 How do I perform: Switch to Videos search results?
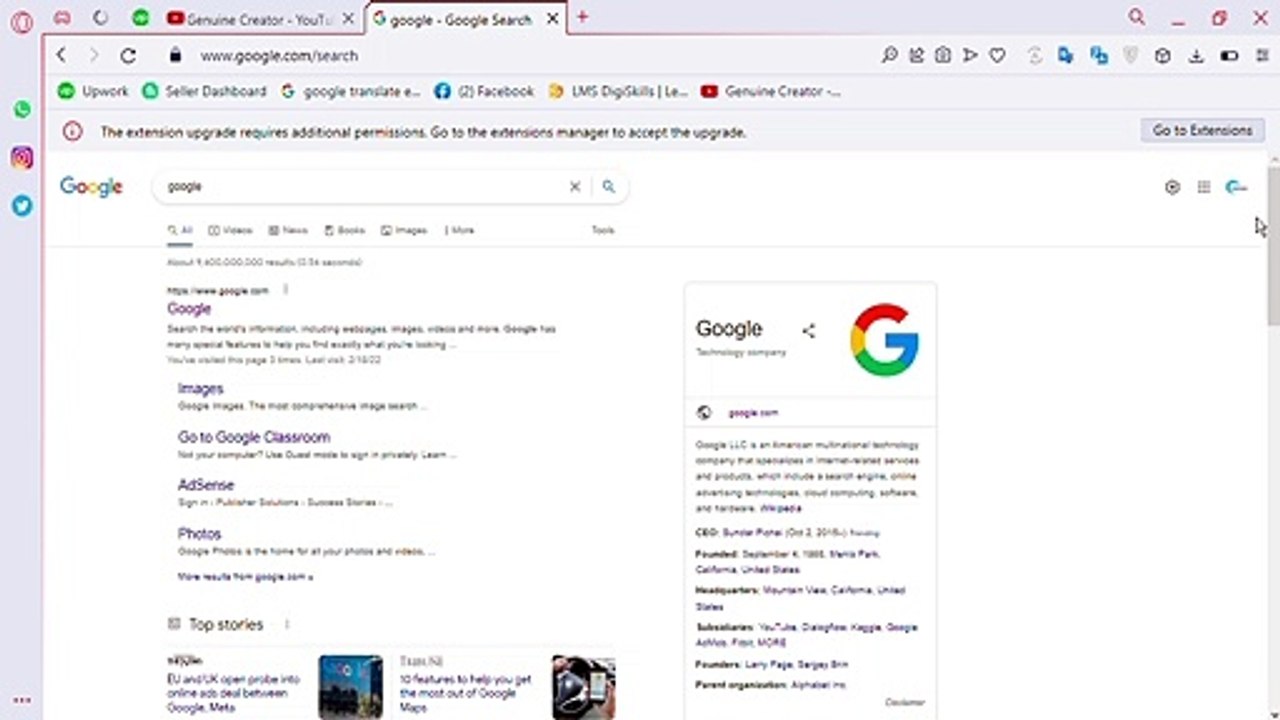coord(230,230)
